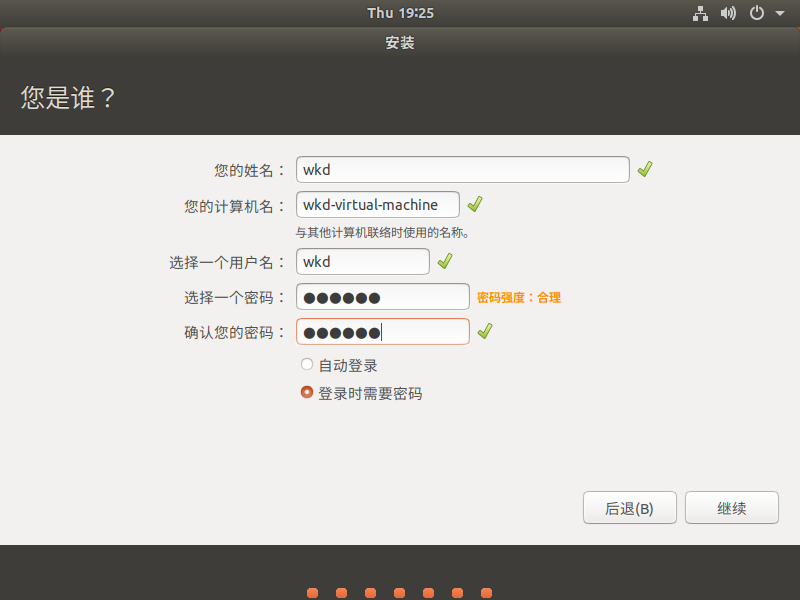Open the network connection icon in top bar
Screen dimensions: 800x600
(x=700, y=13)
